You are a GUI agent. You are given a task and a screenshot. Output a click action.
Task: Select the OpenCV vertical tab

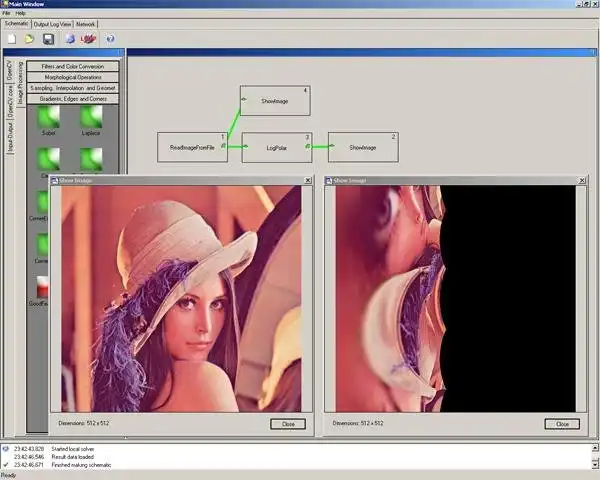[9, 70]
